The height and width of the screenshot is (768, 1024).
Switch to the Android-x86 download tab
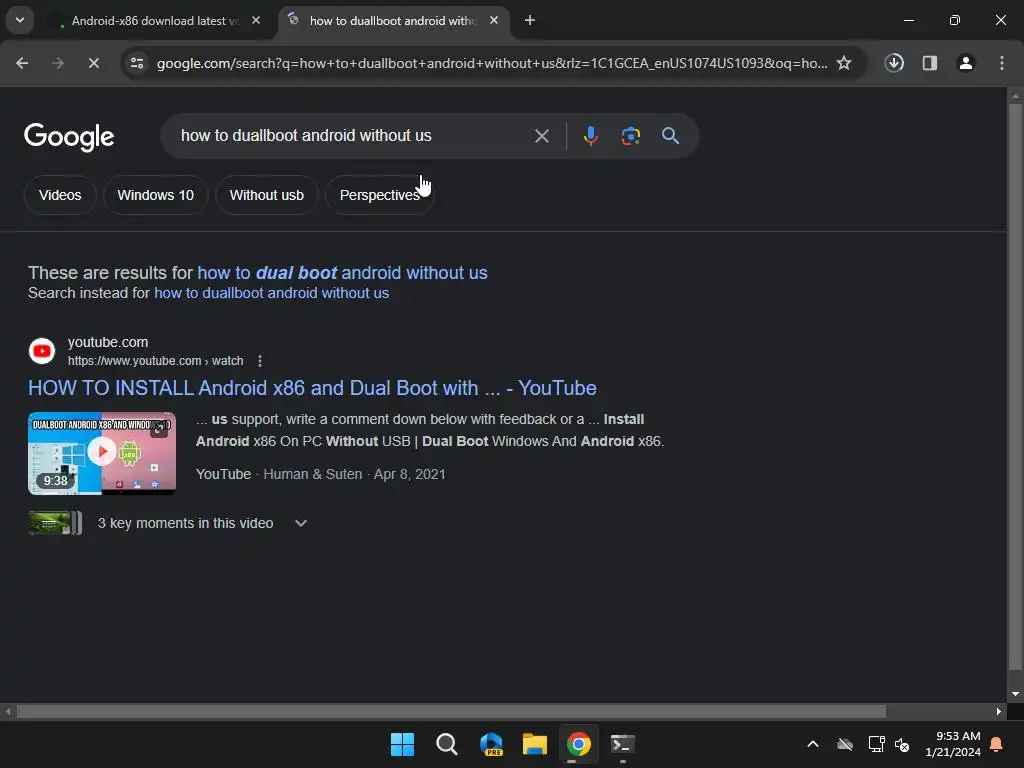[155, 21]
